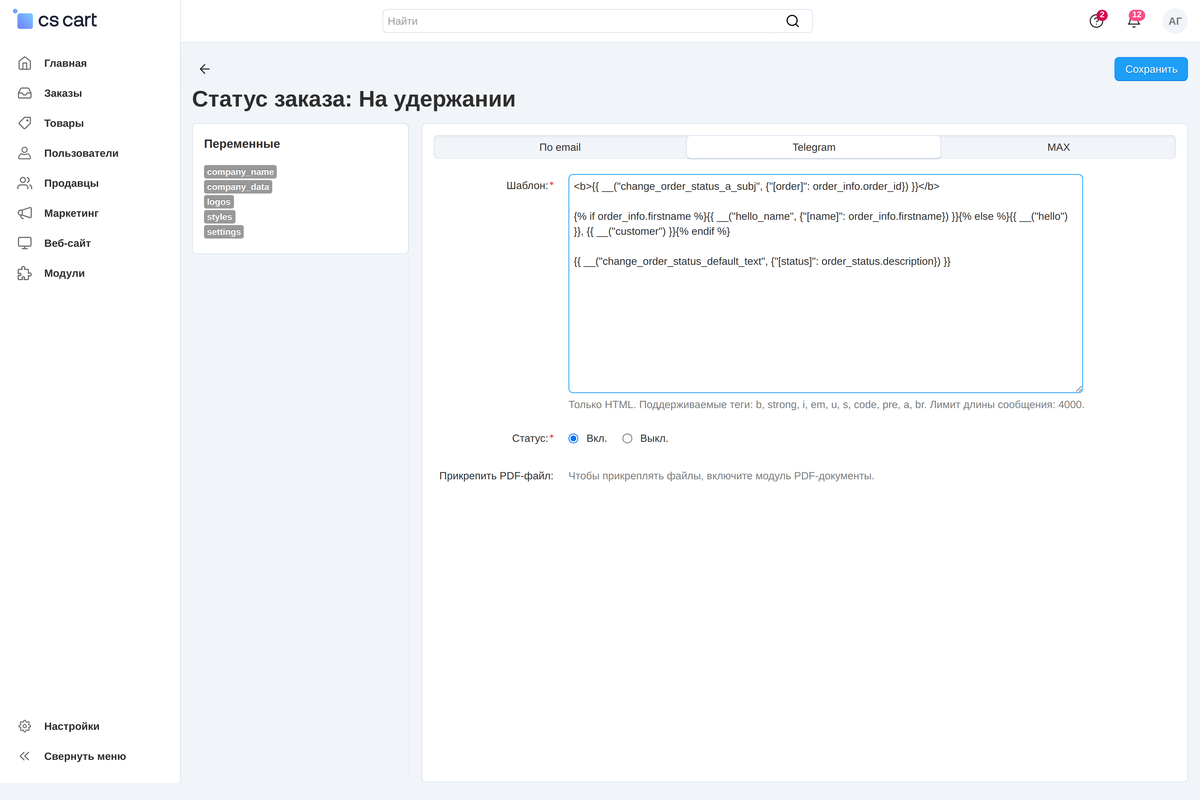
Task: Open the Главная home icon
Action: click(x=25, y=63)
